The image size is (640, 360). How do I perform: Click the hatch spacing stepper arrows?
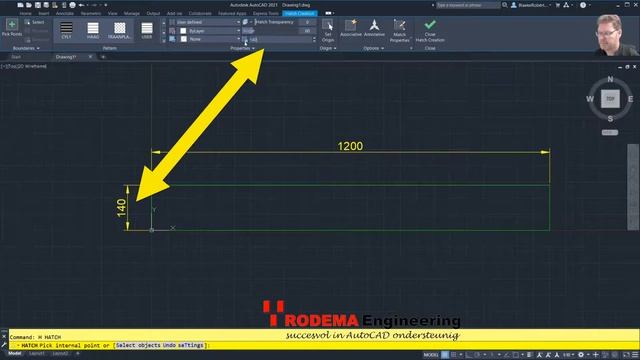click(314, 40)
